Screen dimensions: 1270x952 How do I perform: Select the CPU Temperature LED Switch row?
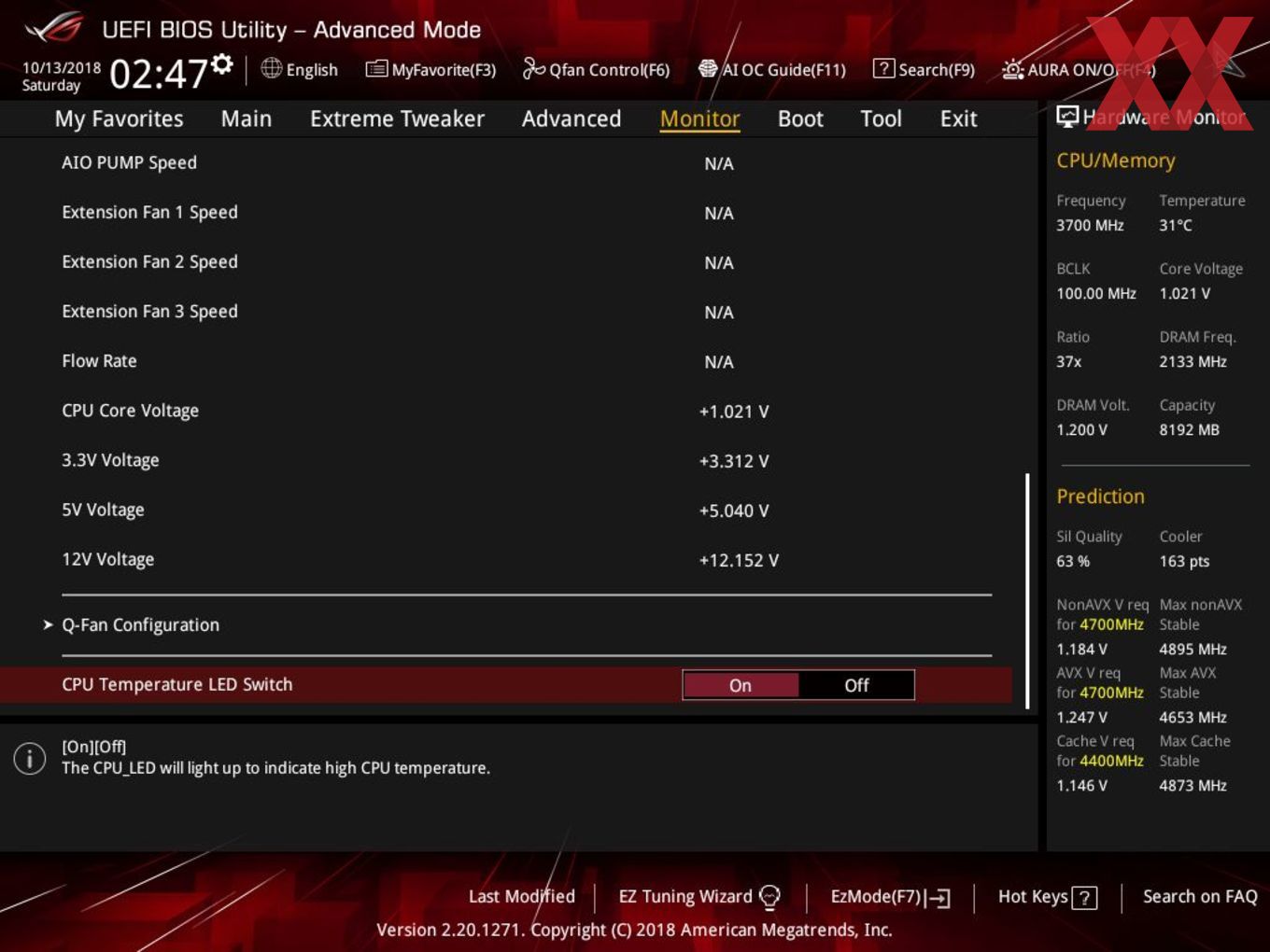click(x=505, y=685)
